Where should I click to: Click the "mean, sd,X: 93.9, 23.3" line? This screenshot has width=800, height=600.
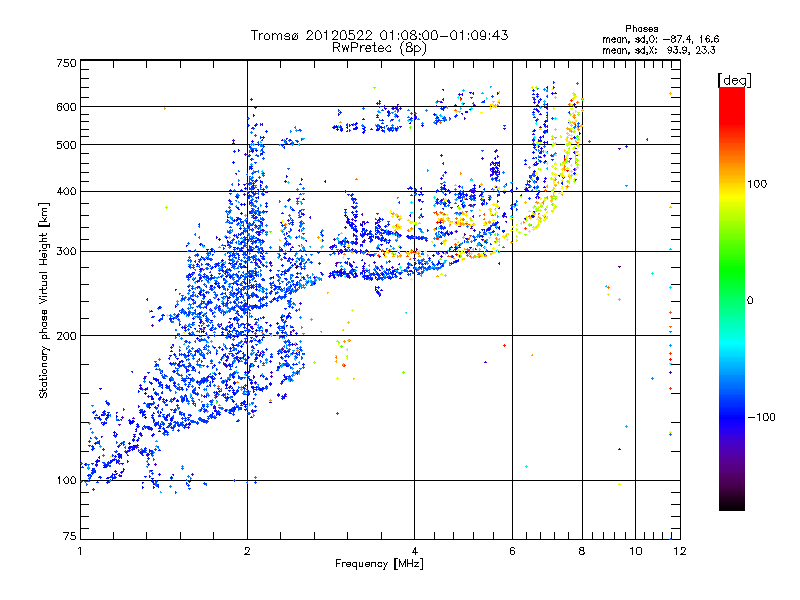click(x=659, y=50)
